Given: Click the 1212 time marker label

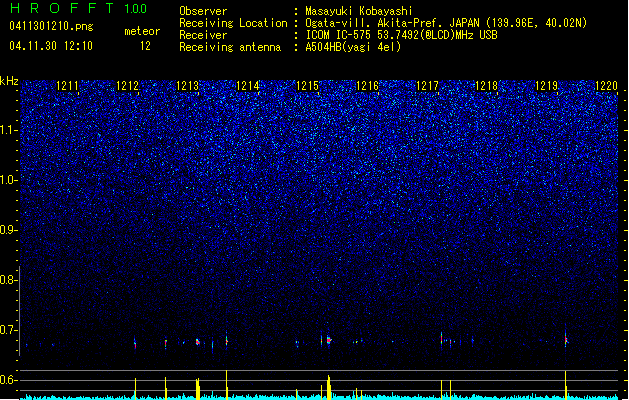Looking at the screenshot, I should 127,86.
